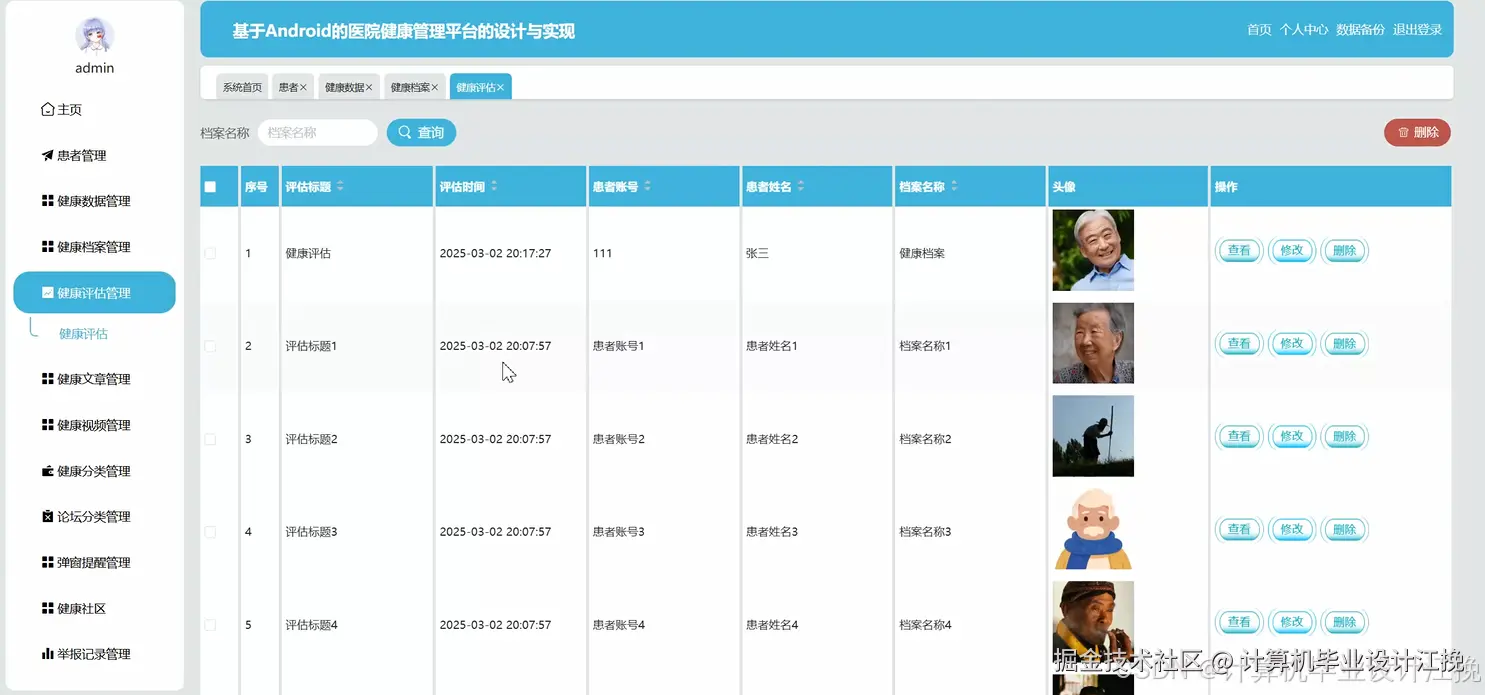The image size is (1485, 695).
Task: Open cartoon avatar for 患者姓名3
Action: click(x=1093, y=529)
